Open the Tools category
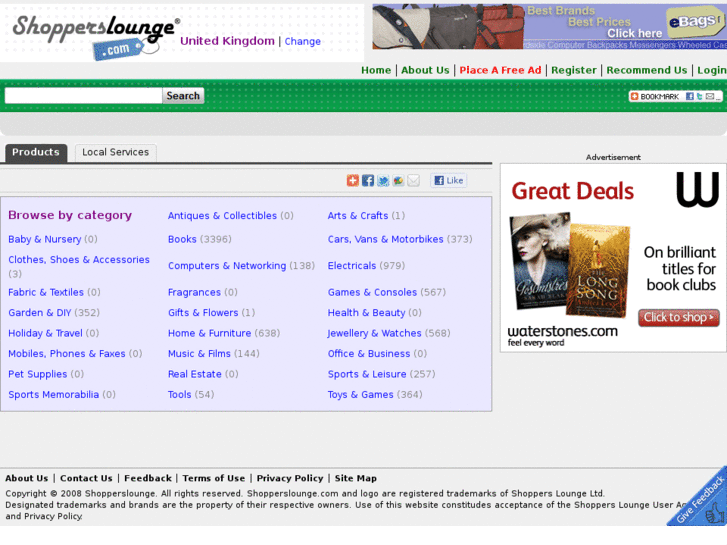The height and width of the screenshot is (545, 727). click(179, 394)
